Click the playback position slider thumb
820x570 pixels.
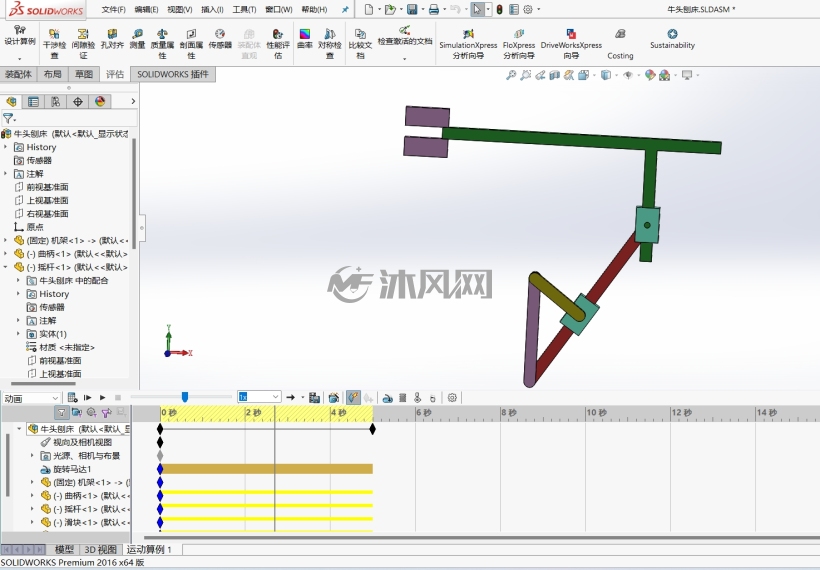[x=185, y=397]
